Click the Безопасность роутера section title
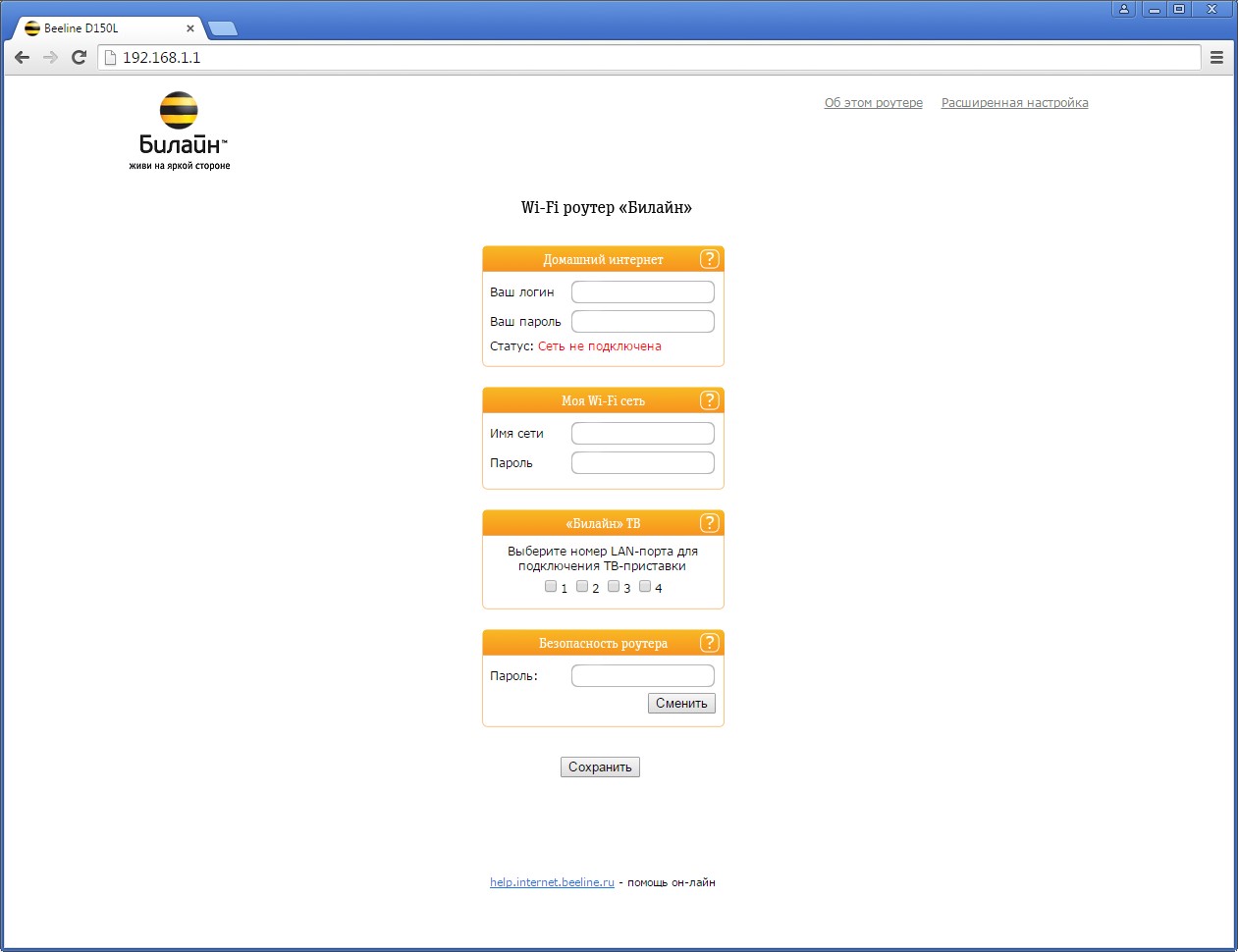Image resolution: width=1238 pixels, height=952 pixels. 603,644
